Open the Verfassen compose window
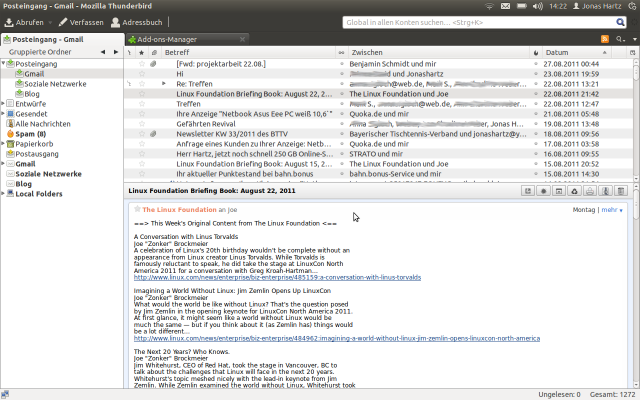This screenshot has height=400, width=640. click(x=81, y=22)
